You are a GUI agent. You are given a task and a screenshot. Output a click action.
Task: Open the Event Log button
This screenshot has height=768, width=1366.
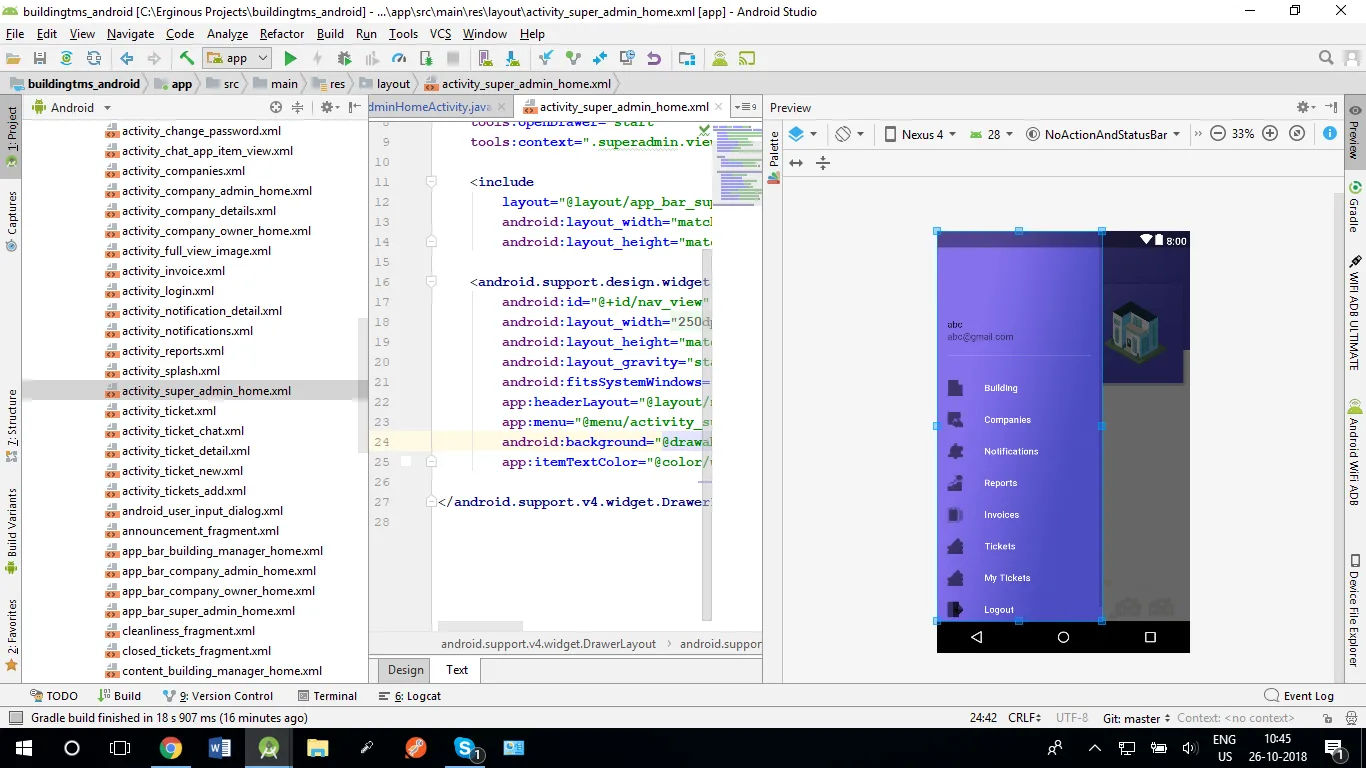(1298, 696)
